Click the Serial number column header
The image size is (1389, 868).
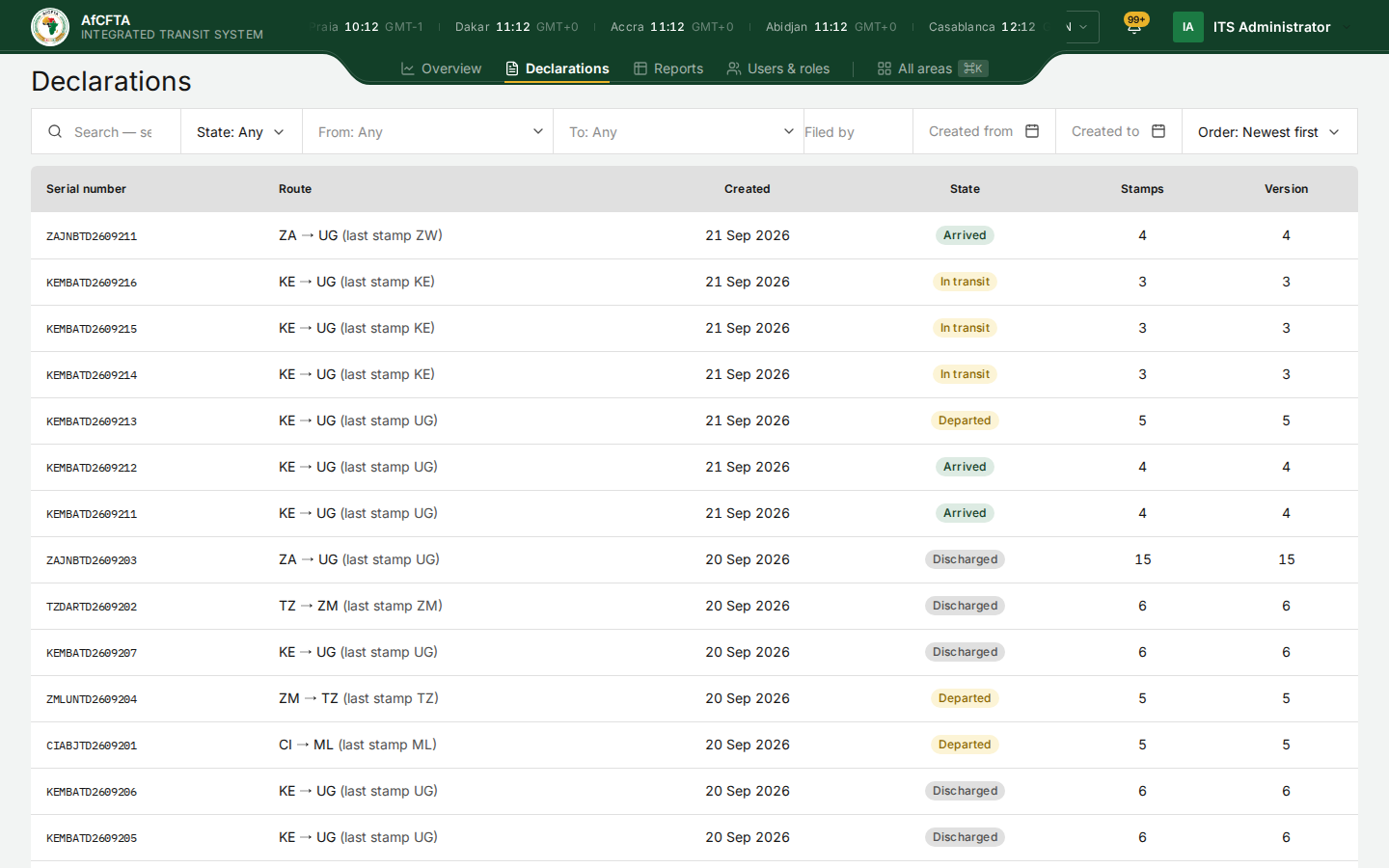[x=86, y=189]
